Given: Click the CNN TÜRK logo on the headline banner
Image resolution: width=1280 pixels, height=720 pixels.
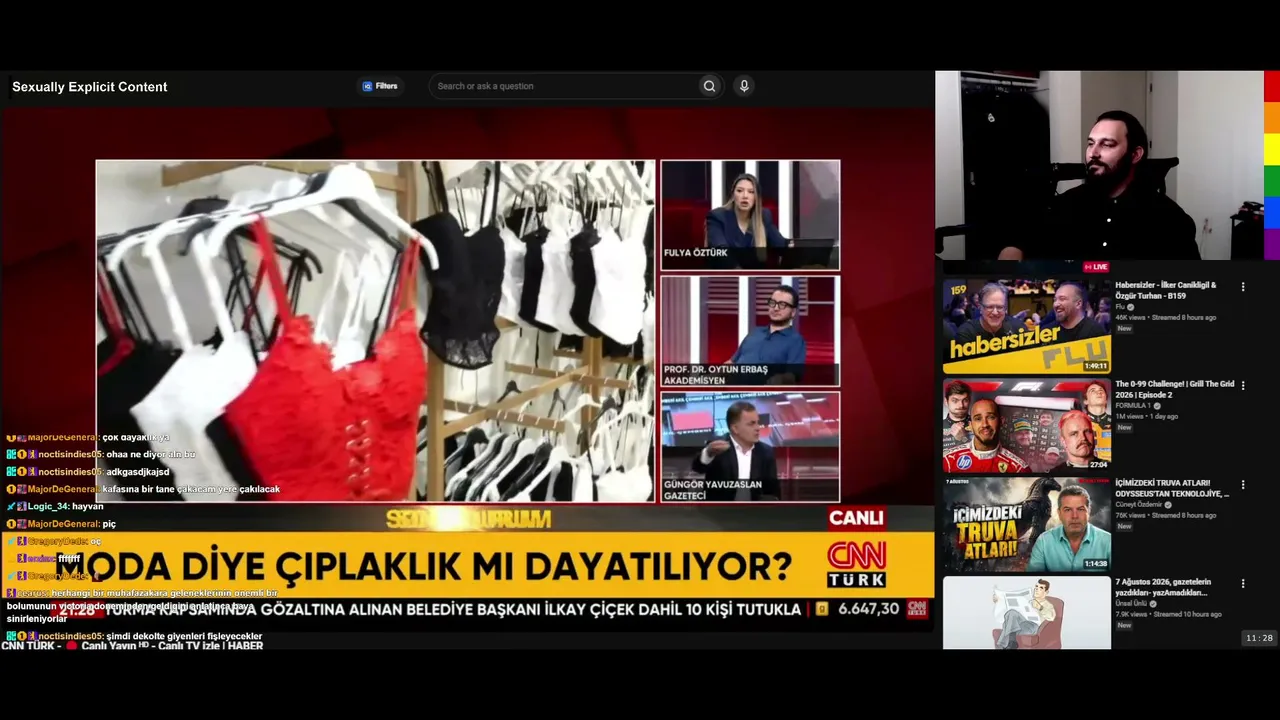Looking at the screenshot, I should tap(856, 564).
